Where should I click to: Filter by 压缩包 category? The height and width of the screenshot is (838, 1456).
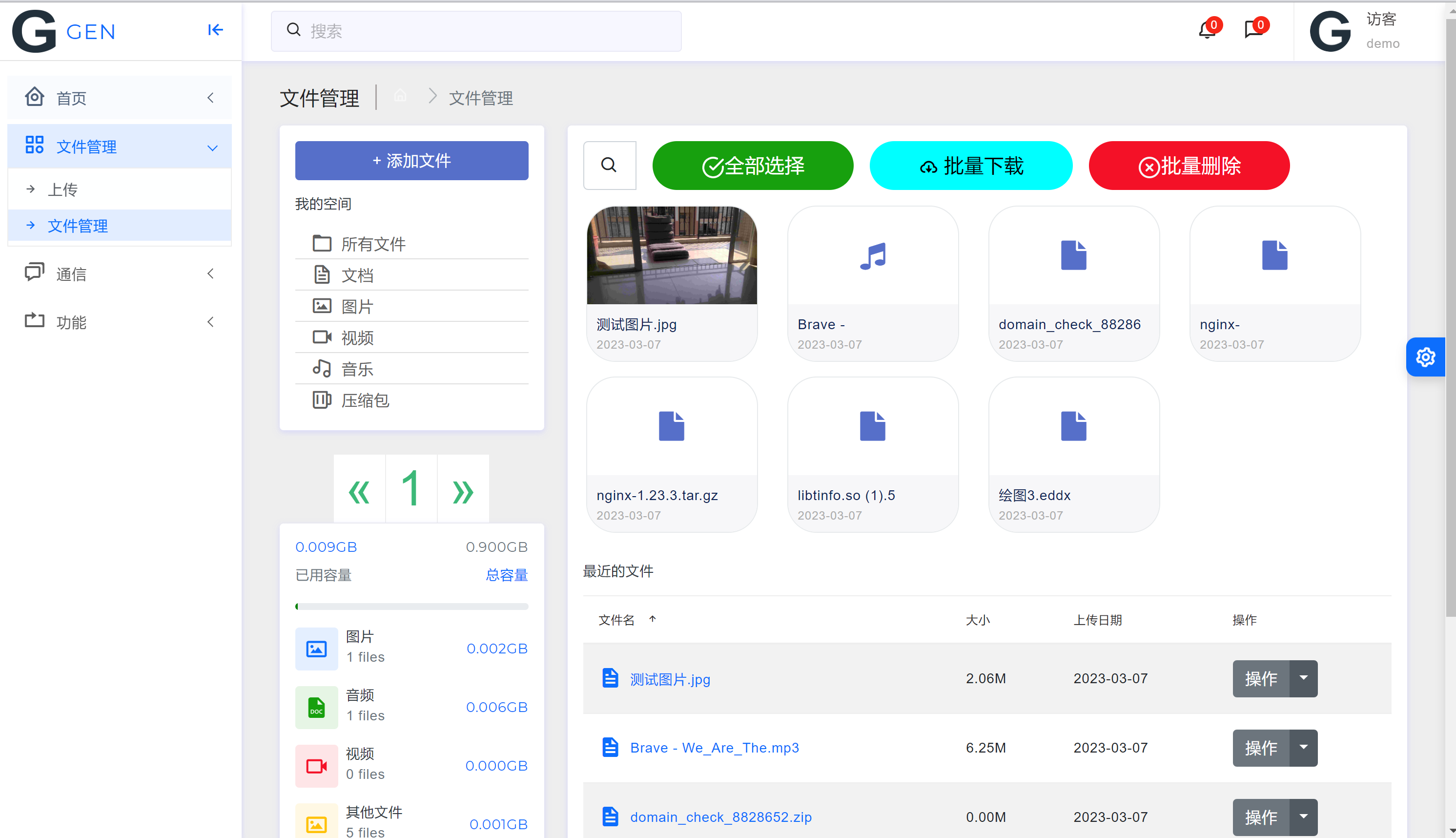coord(412,400)
